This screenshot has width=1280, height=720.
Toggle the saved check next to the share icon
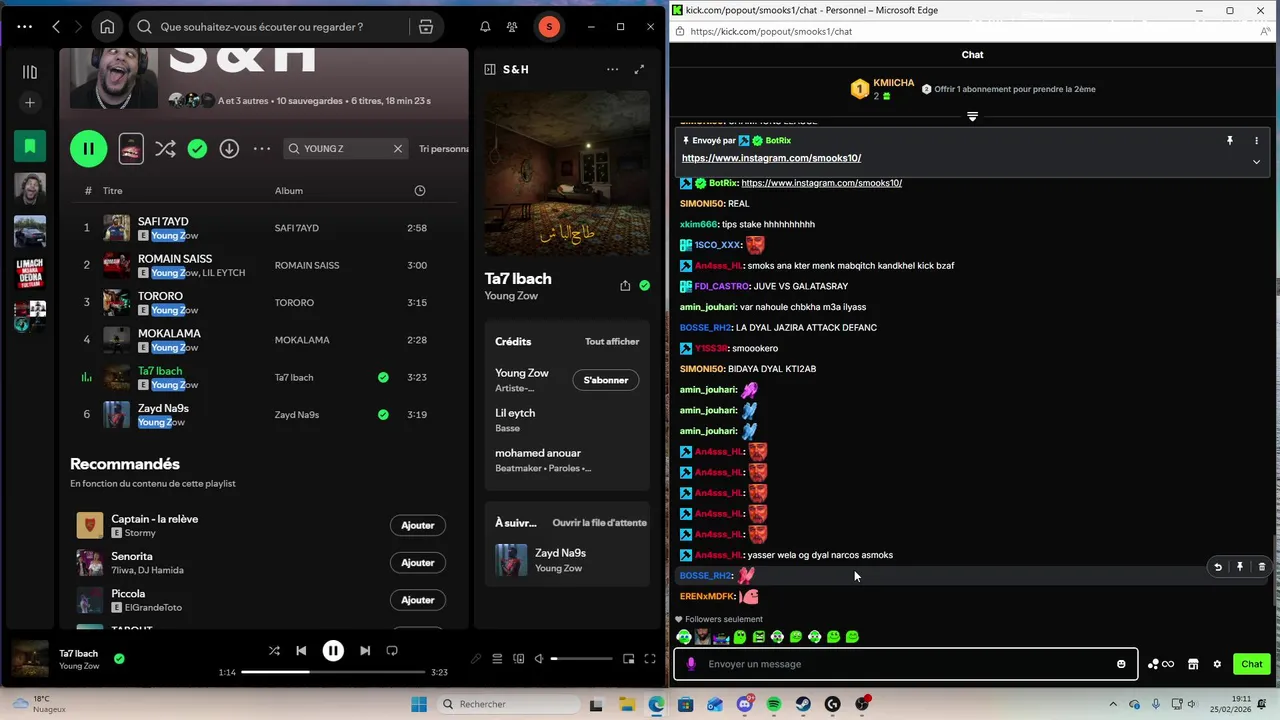pyautogui.click(x=644, y=285)
